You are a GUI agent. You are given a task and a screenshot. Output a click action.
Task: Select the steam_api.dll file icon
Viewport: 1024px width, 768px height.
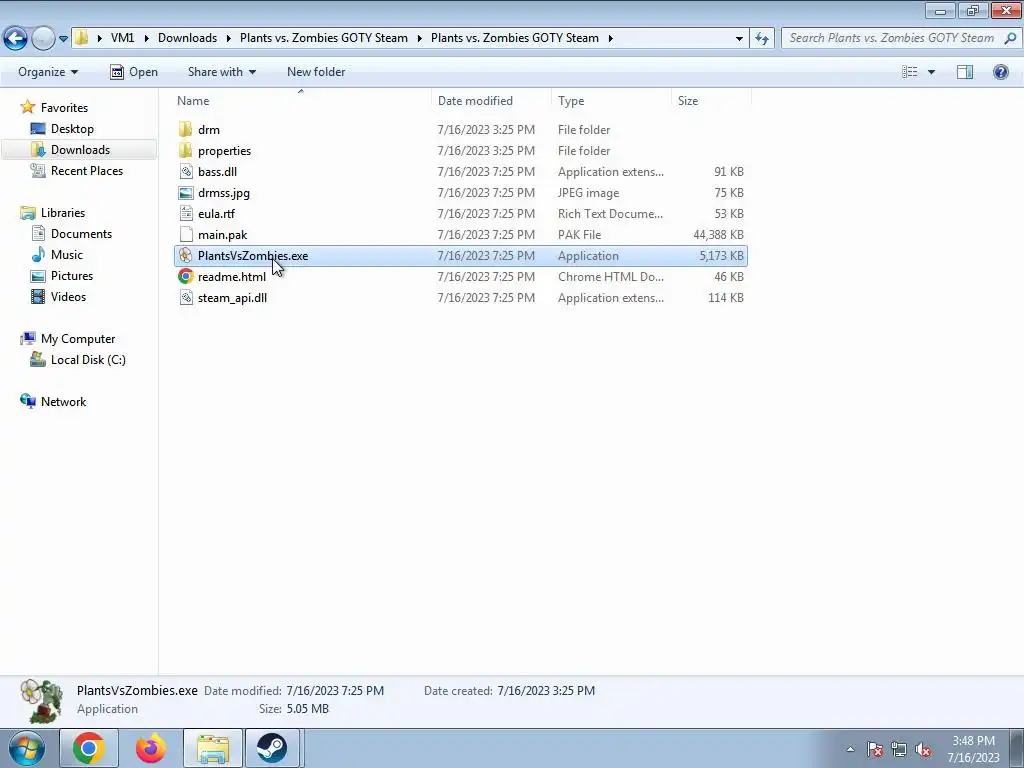tap(185, 298)
